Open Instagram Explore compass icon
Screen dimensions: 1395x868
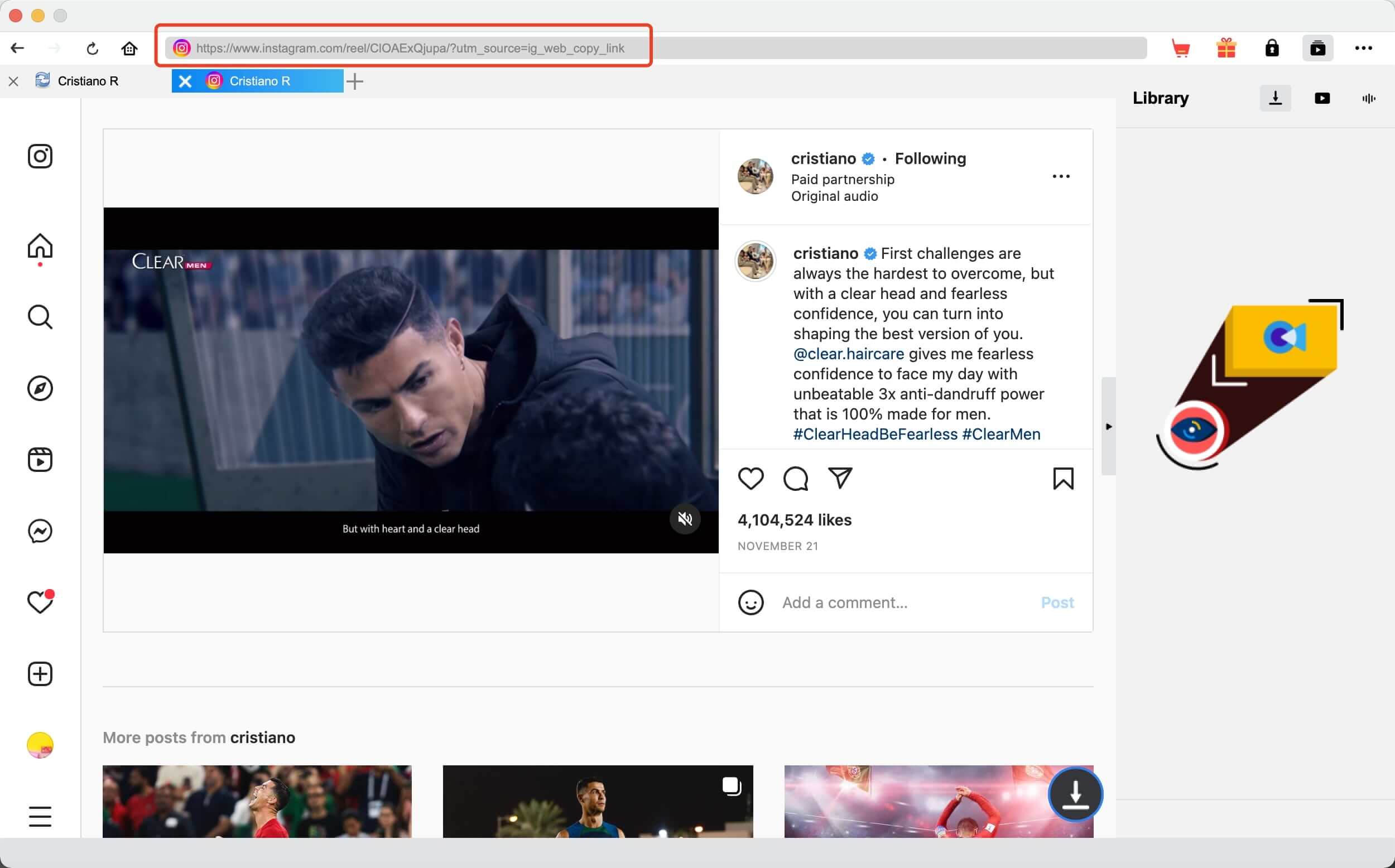40,389
